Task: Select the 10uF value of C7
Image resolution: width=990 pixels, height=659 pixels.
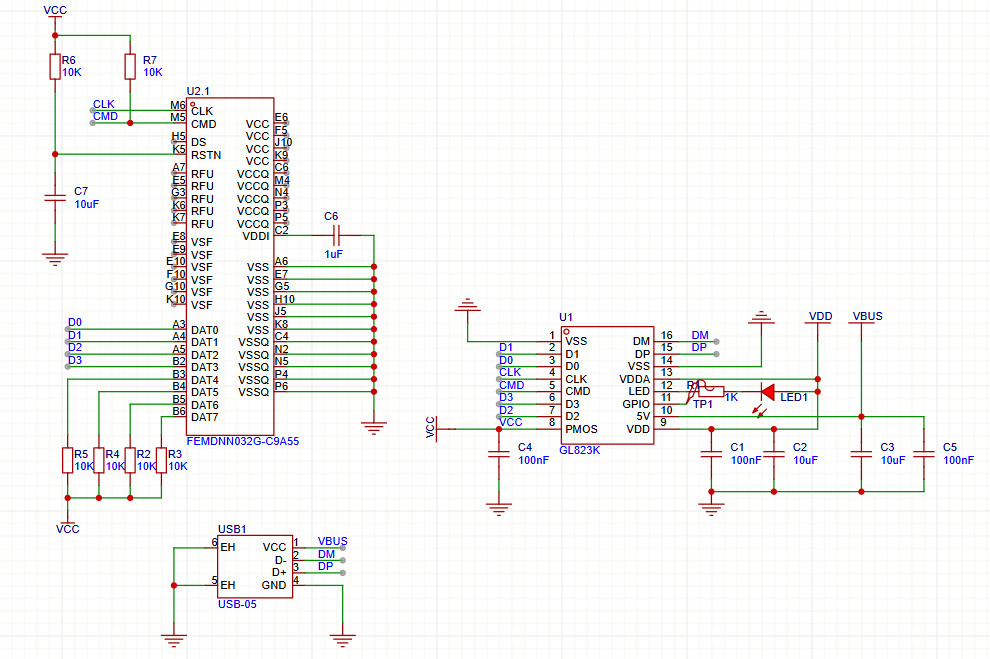Action: (x=86, y=204)
